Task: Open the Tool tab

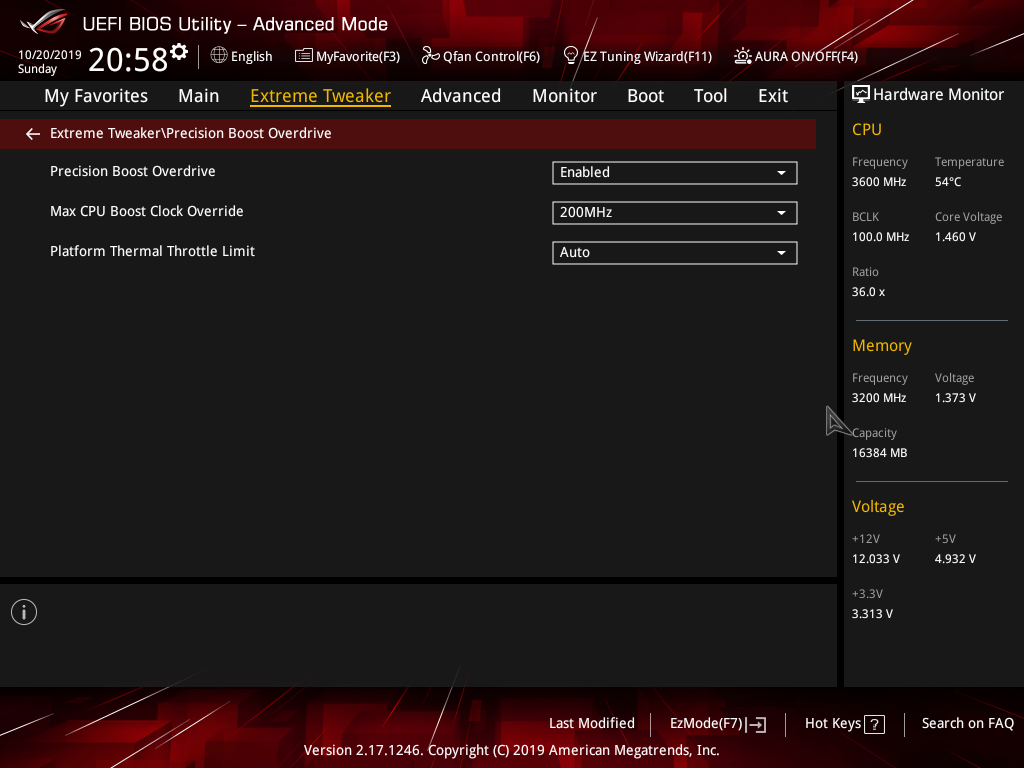Action: 711,96
